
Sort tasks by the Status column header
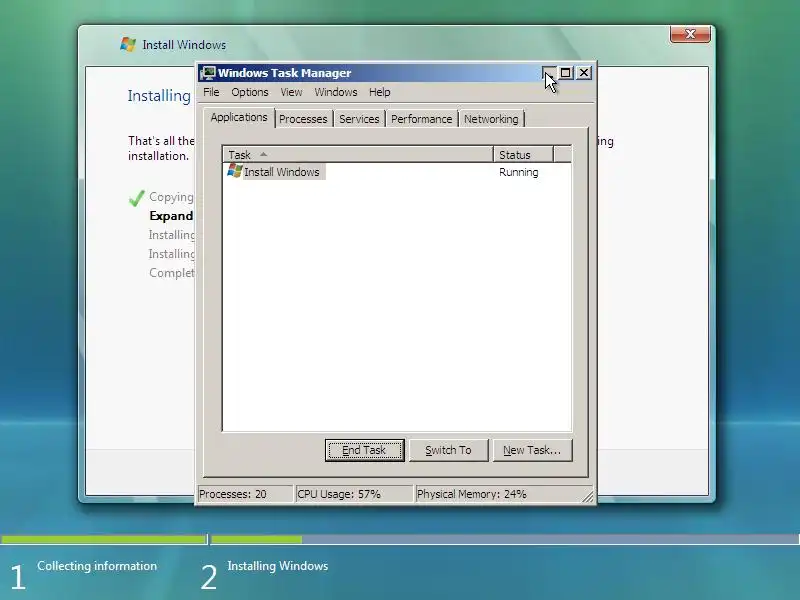(x=523, y=155)
